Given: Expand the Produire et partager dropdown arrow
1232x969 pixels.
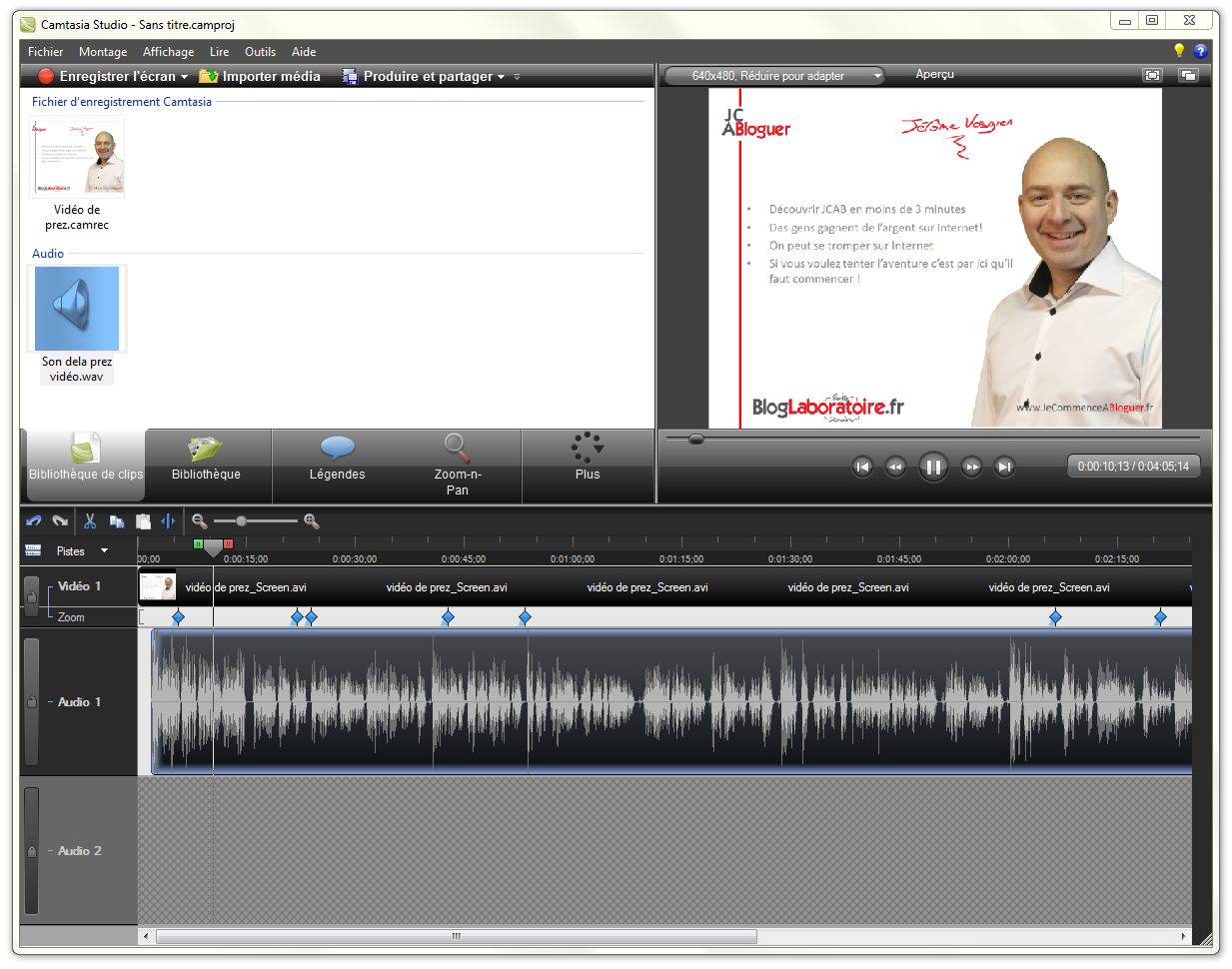Looking at the screenshot, I should point(501,77).
